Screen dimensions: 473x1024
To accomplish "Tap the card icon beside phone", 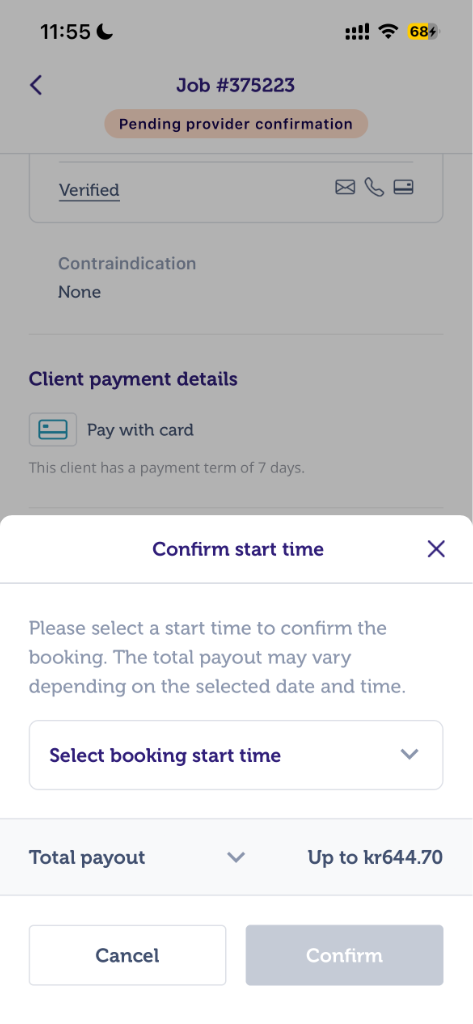I will pos(403,188).
